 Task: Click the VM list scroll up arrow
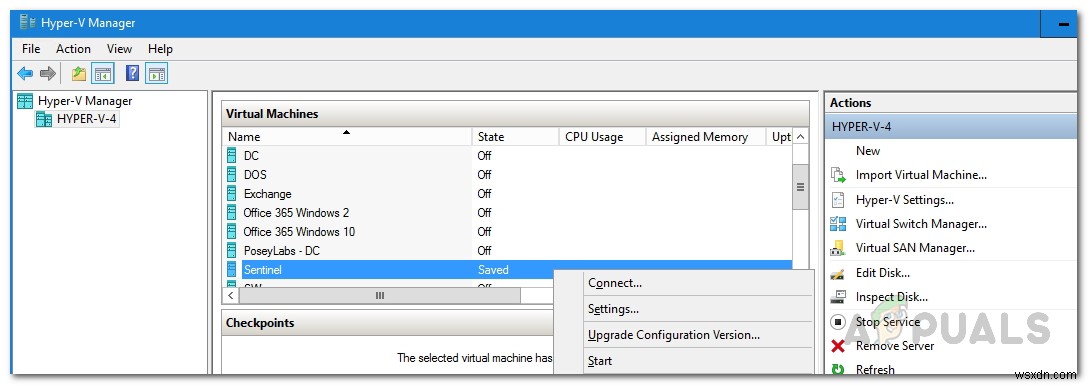800,137
